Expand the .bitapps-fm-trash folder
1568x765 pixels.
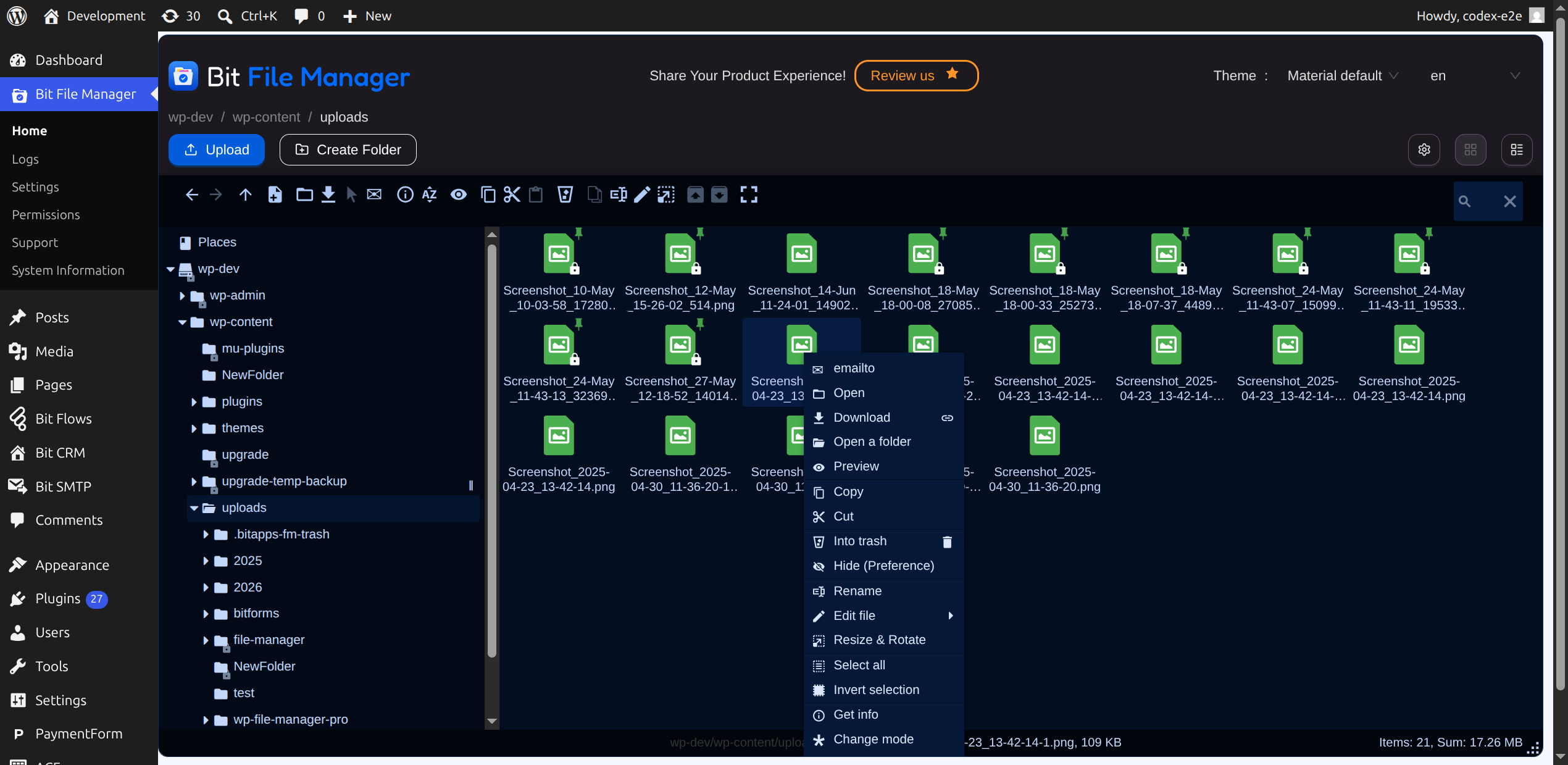point(206,535)
